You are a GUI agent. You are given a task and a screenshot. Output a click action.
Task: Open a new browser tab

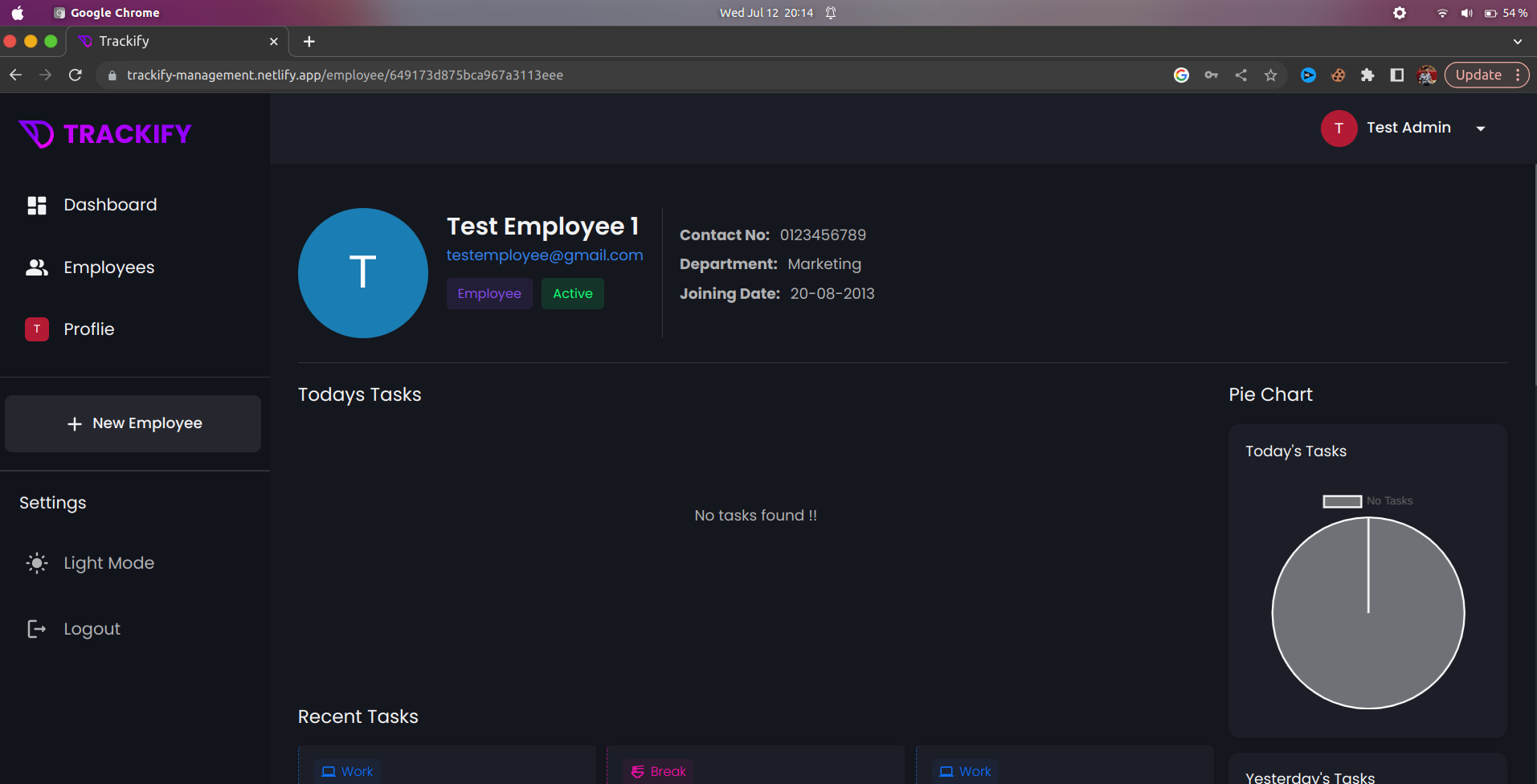[x=309, y=41]
